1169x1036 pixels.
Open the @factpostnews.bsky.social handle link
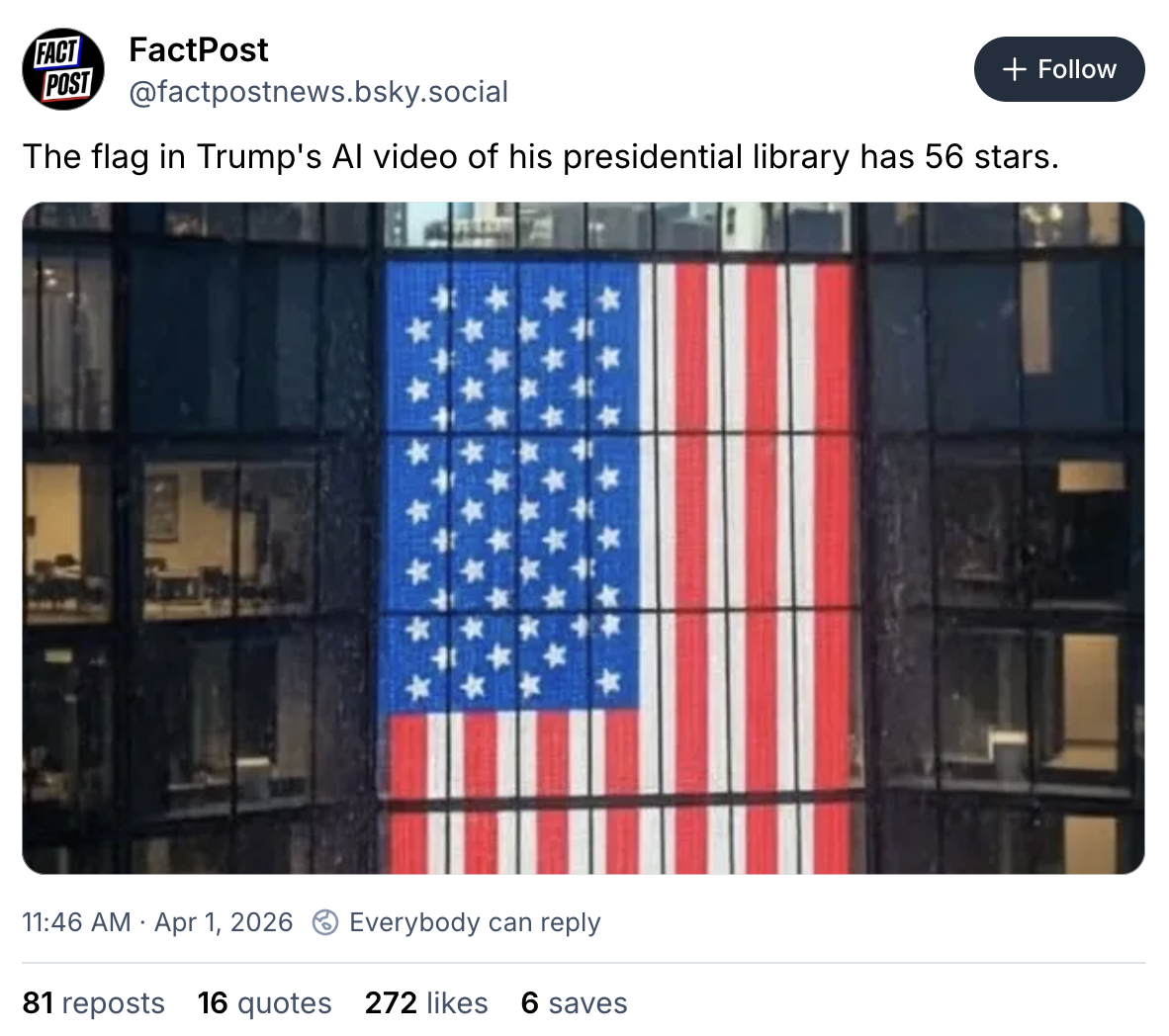318,92
